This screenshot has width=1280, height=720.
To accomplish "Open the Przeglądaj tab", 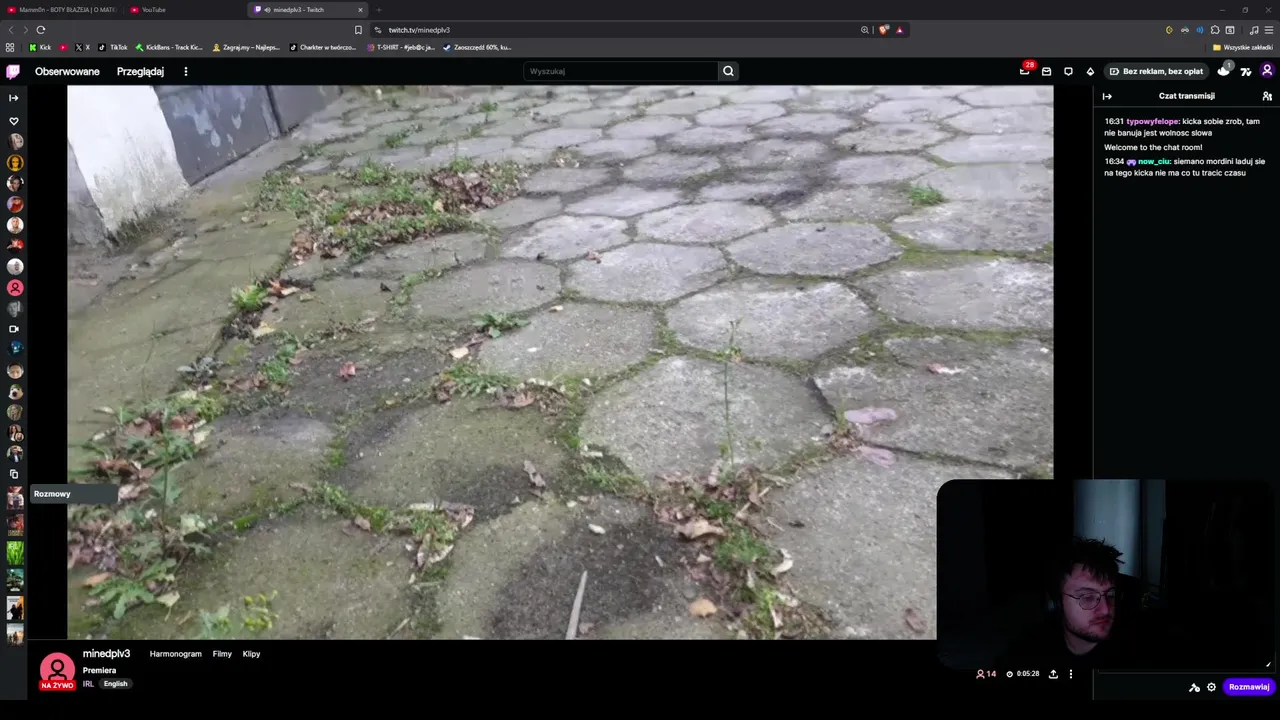I will [140, 71].
